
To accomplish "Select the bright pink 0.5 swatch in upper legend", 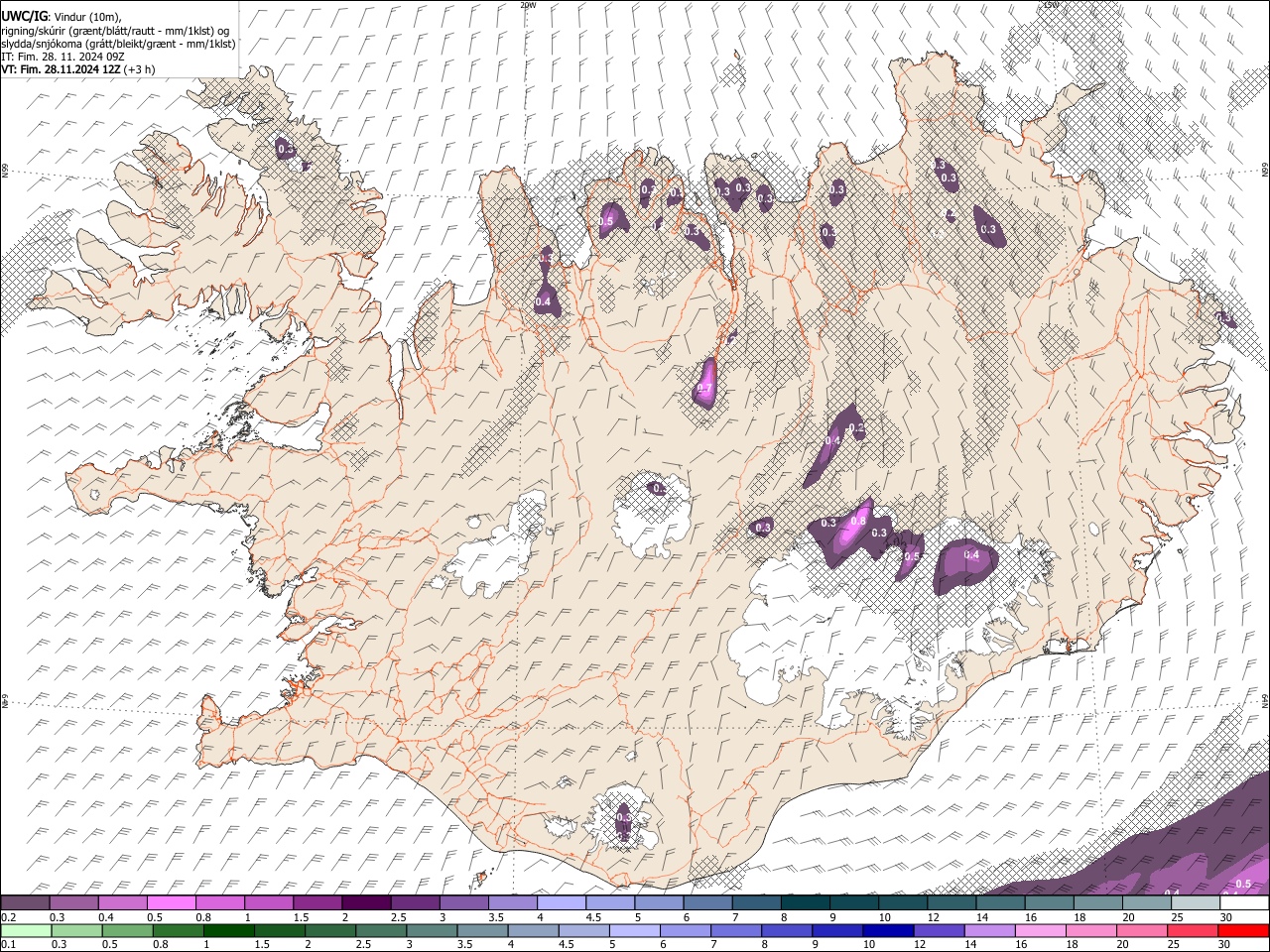I will 171,903.
